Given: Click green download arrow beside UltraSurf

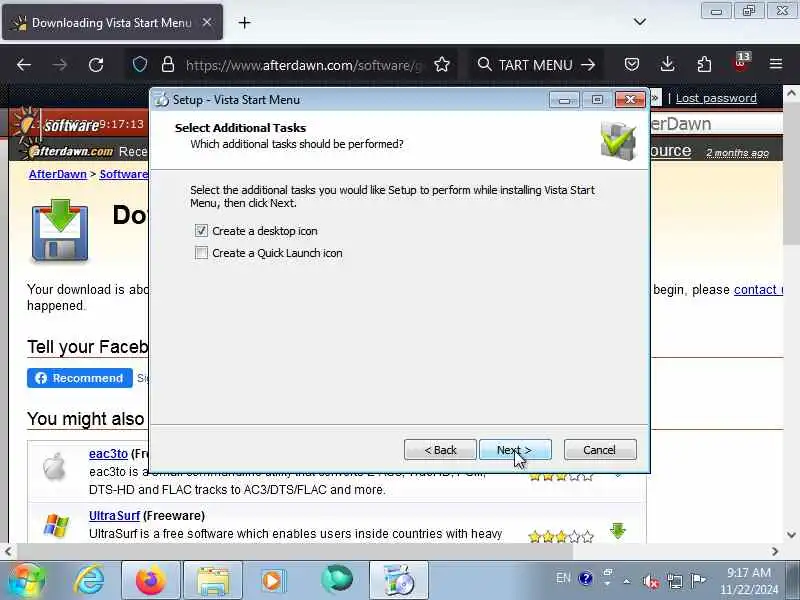Looking at the screenshot, I should click(x=617, y=531).
